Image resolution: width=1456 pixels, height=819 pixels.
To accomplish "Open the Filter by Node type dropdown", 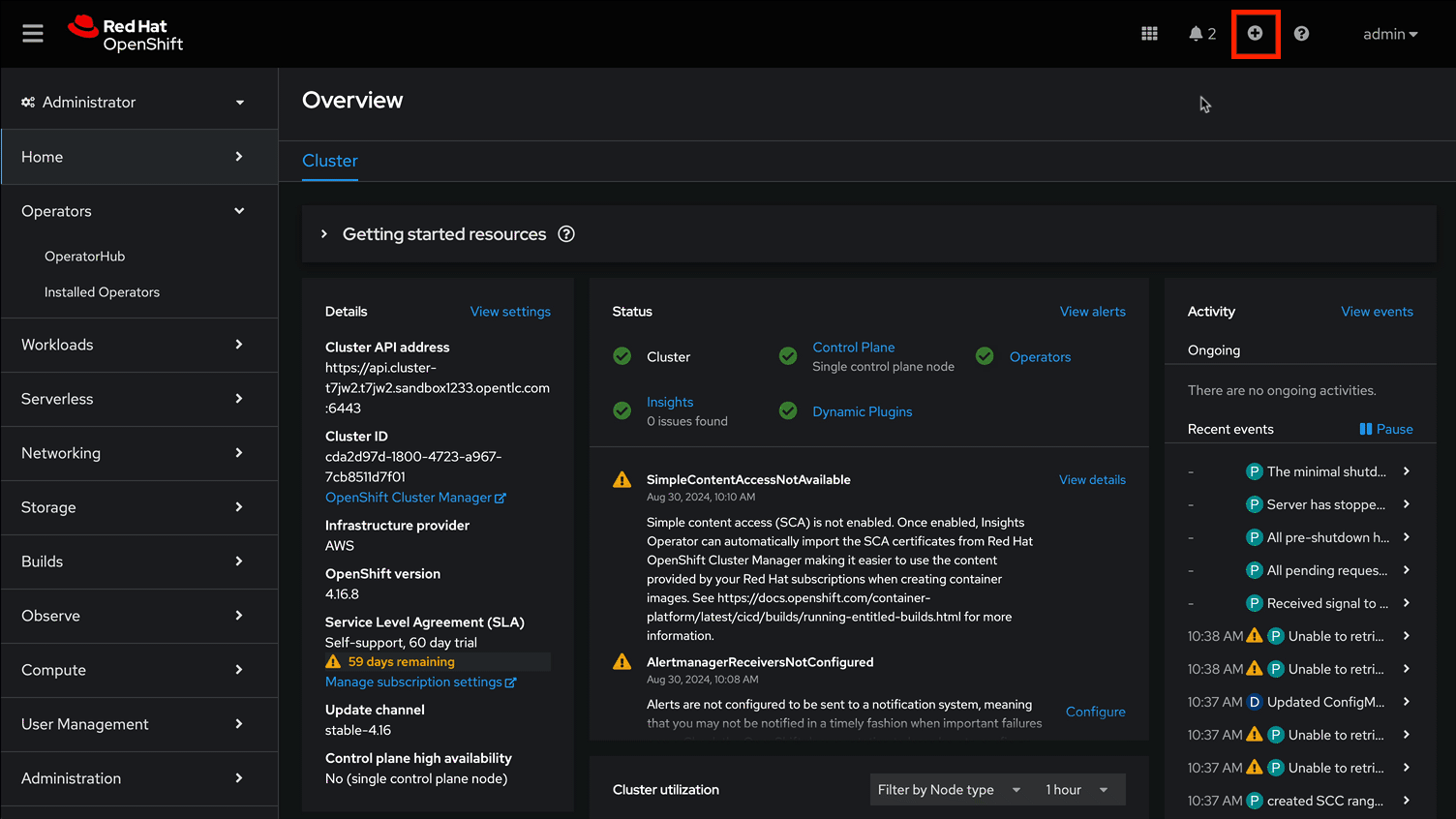I will [x=949, y=790].
